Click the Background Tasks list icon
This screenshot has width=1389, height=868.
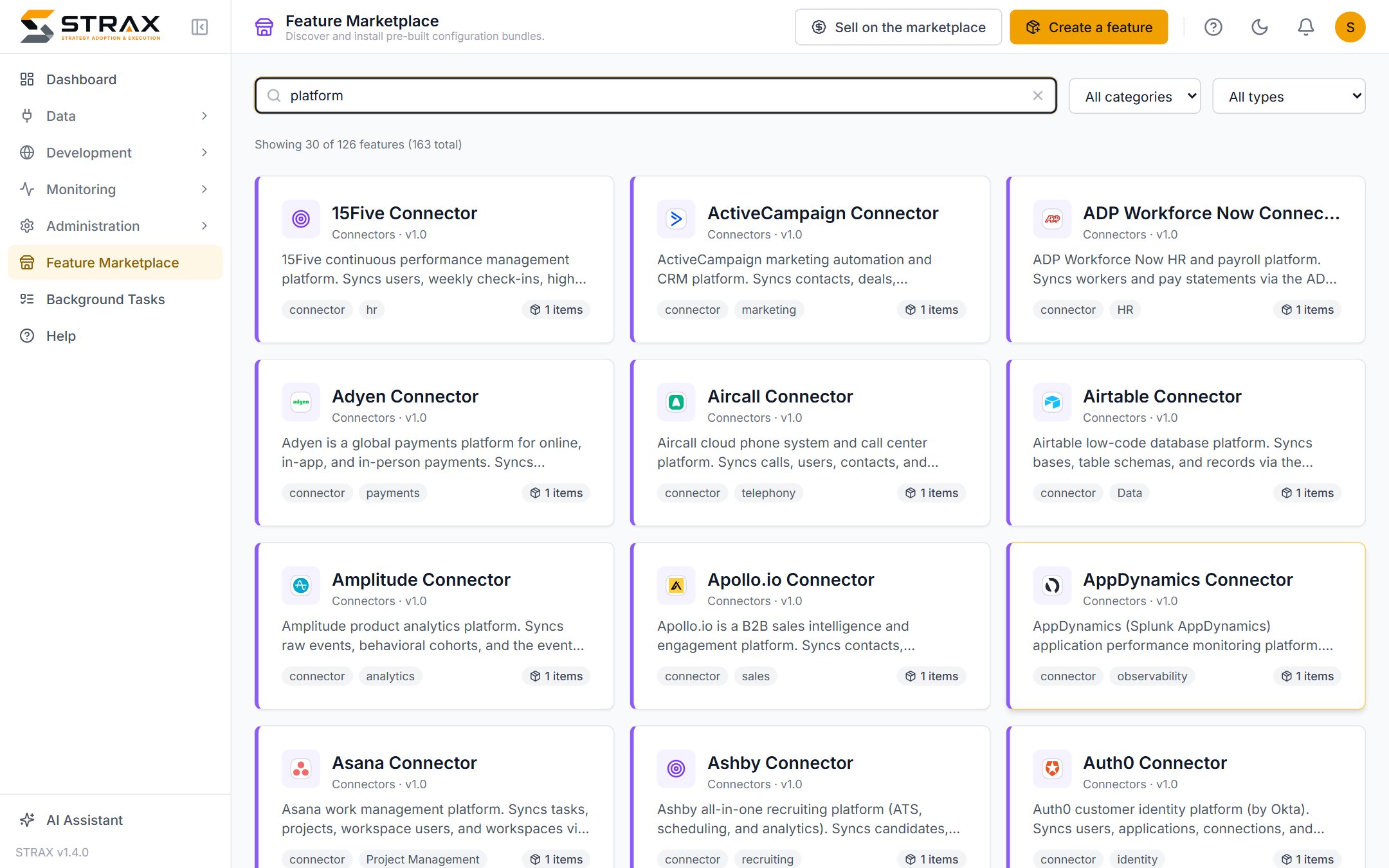tap(27, 299)
